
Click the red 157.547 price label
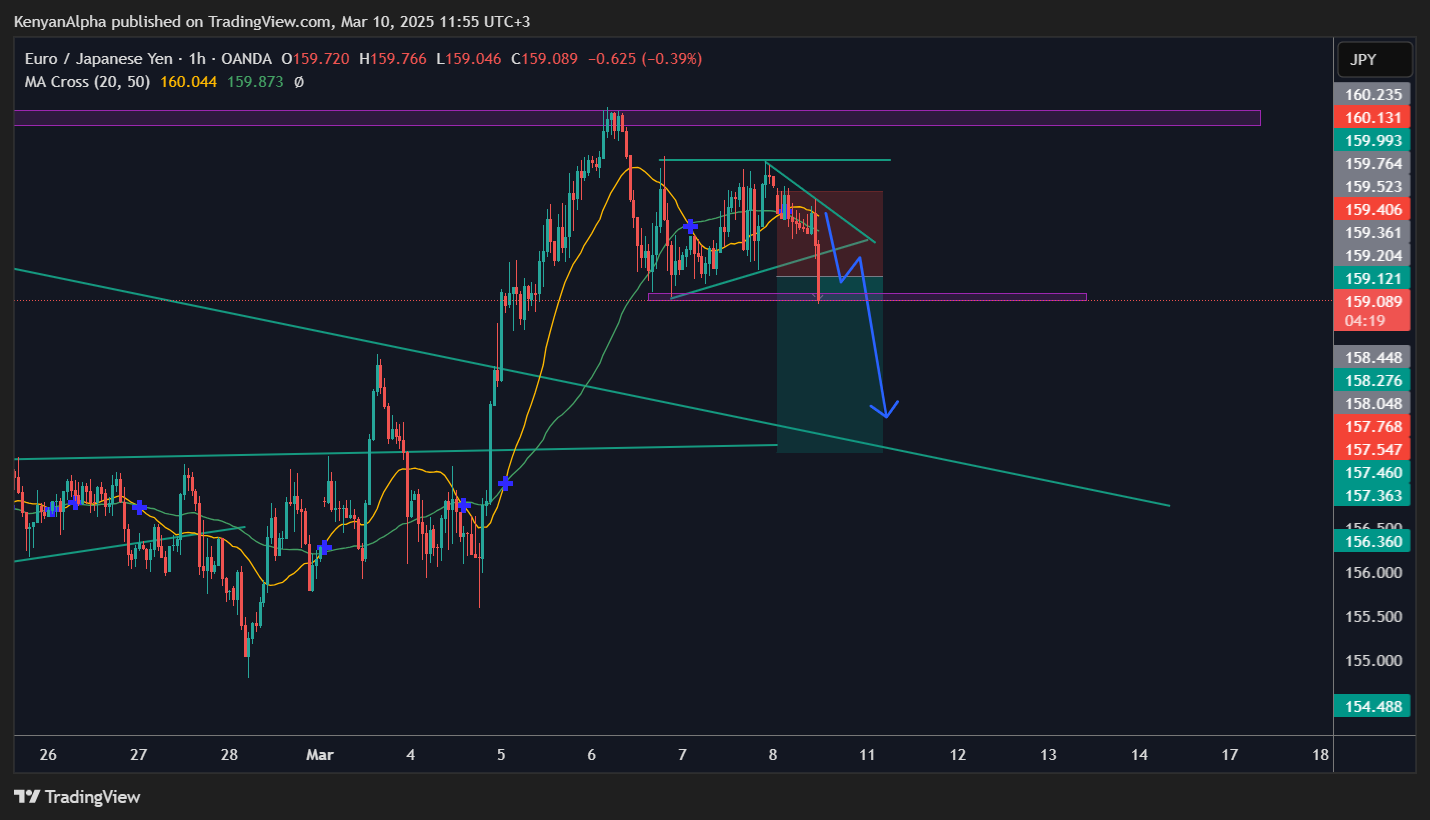pyautogui.click(x=1373, y=449)
